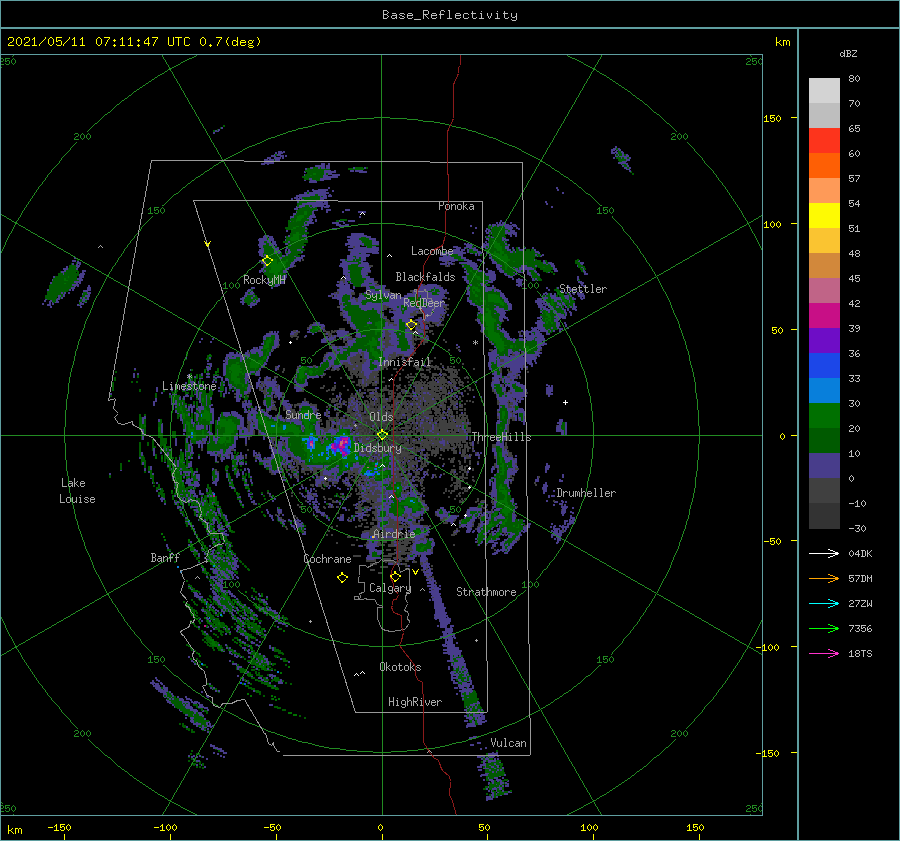Click the Vulcan label
This screenshot has height=841, width=900.
(x=508, y=743)
